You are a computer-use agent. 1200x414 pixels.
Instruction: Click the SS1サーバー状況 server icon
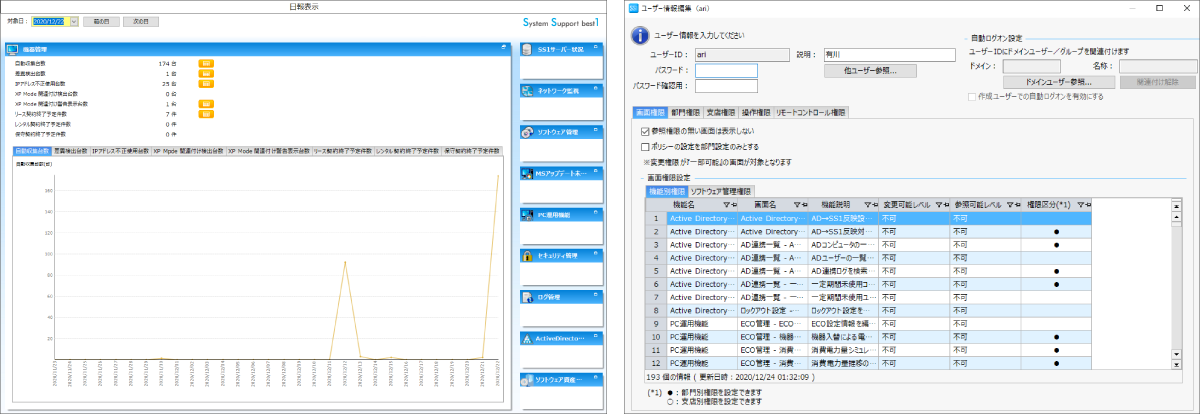[x=528, y=49]
